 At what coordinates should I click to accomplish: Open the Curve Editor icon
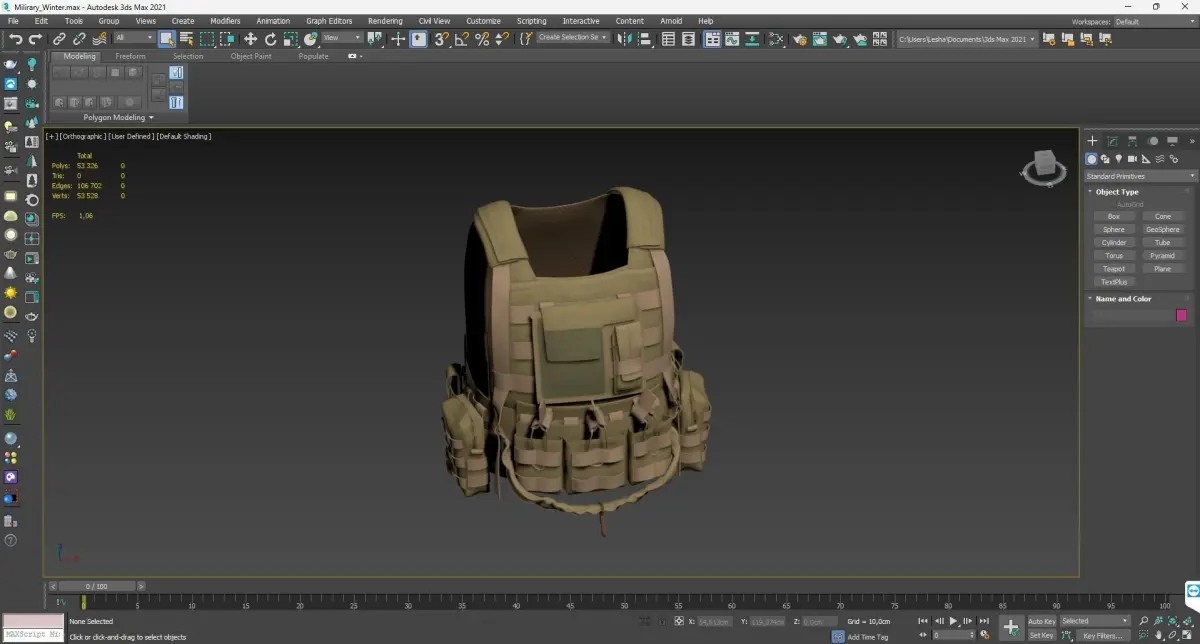(734, 39)
